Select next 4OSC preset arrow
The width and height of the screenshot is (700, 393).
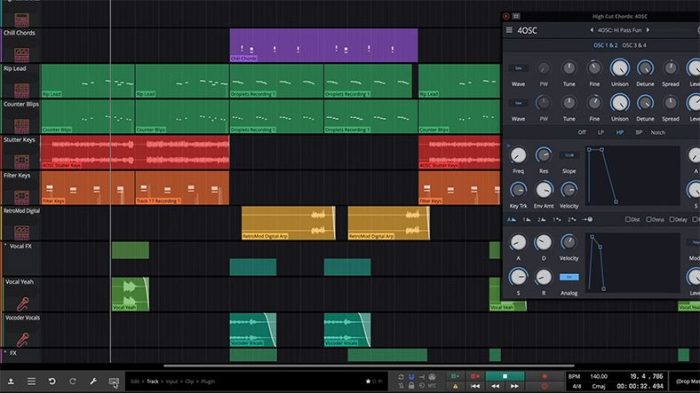pyautogui.click(x=648, y=30)
